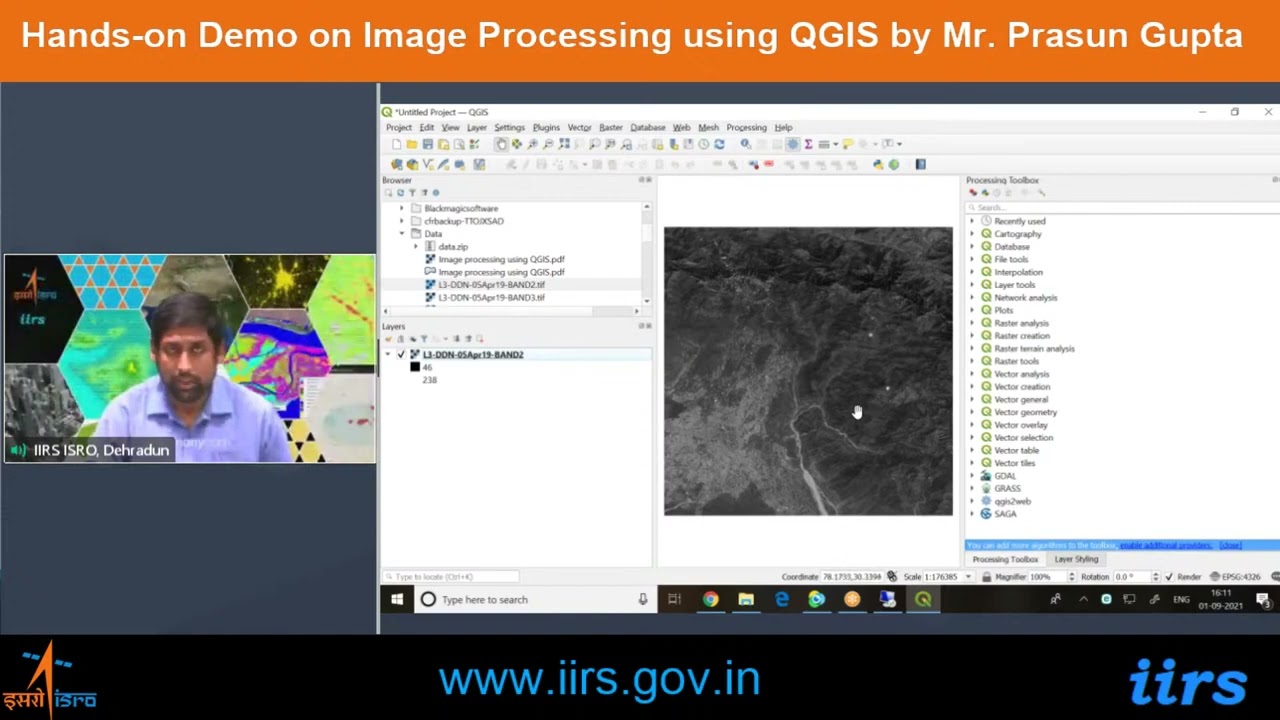Open Statistical Summary sigma icon
Image resolution: width=1280 pixels, height=720 pixels.
(x=808, y=144)
